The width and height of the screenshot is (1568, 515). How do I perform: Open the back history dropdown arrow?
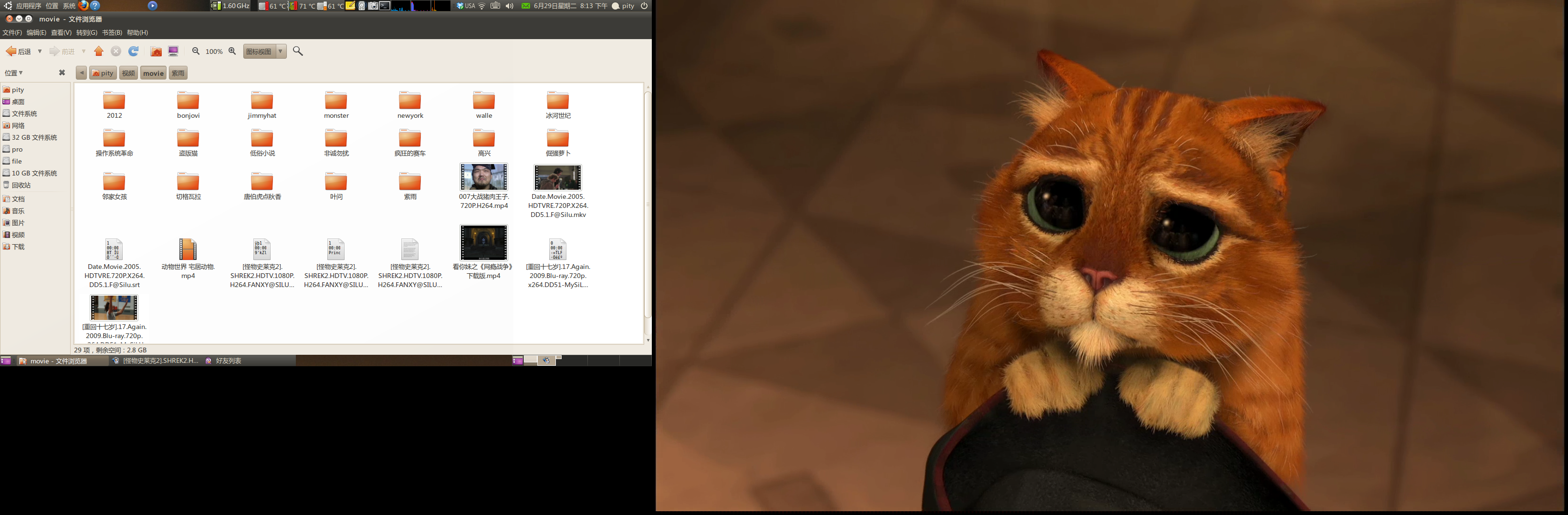pos(40,51)
